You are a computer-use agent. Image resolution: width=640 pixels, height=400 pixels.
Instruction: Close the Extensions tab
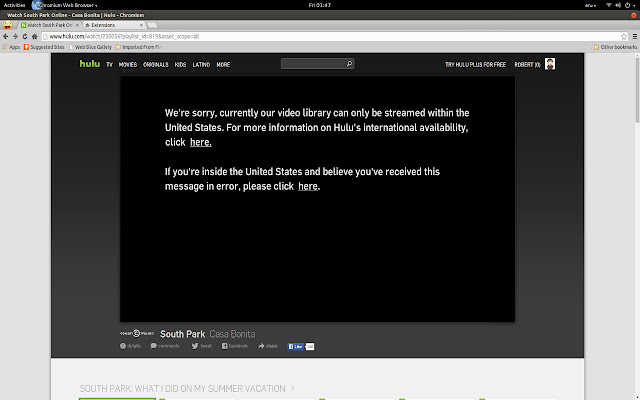[x=141, y=25]
